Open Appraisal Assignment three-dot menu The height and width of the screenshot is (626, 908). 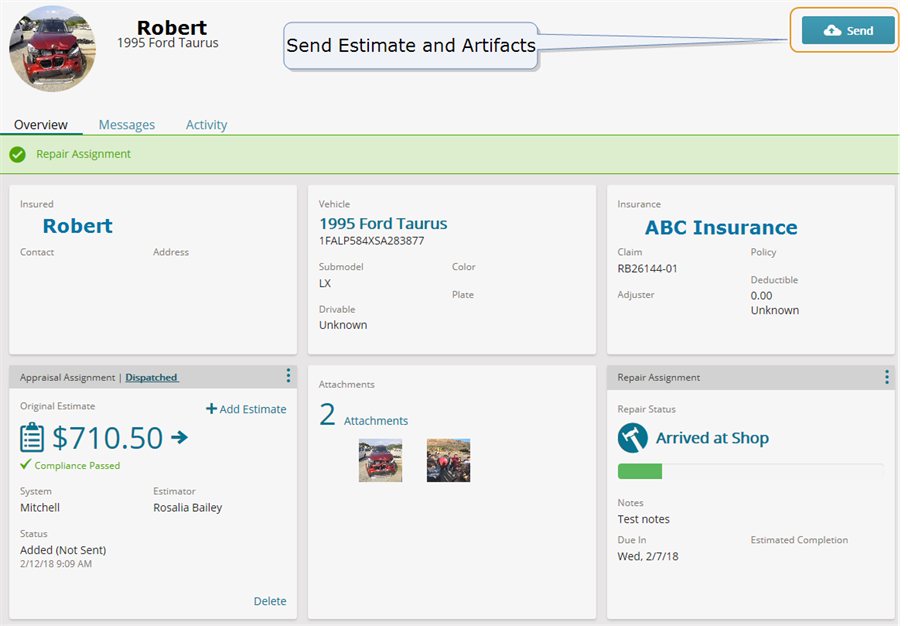tap(288, 376)
